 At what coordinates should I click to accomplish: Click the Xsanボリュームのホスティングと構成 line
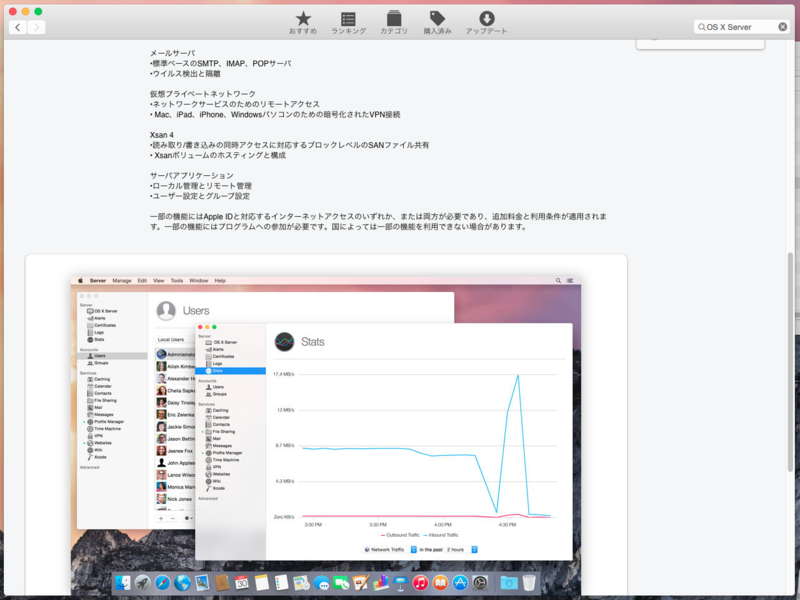click(x=218, y=155)
